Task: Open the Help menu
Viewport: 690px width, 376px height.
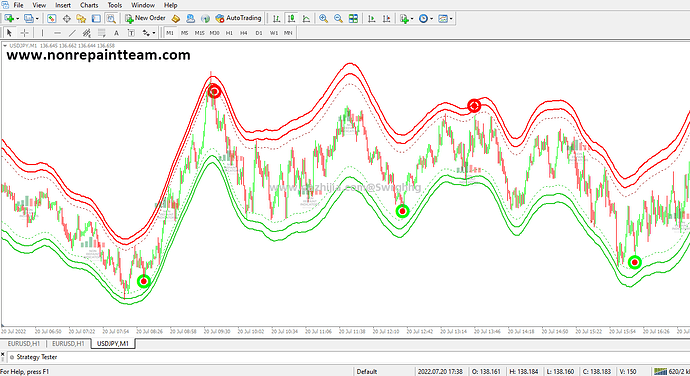Action: (x=171, y=5)
